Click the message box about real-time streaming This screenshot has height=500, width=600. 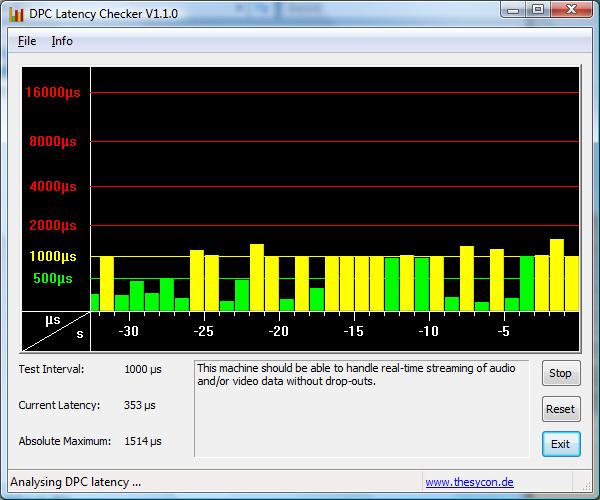(x=361, y=408)
